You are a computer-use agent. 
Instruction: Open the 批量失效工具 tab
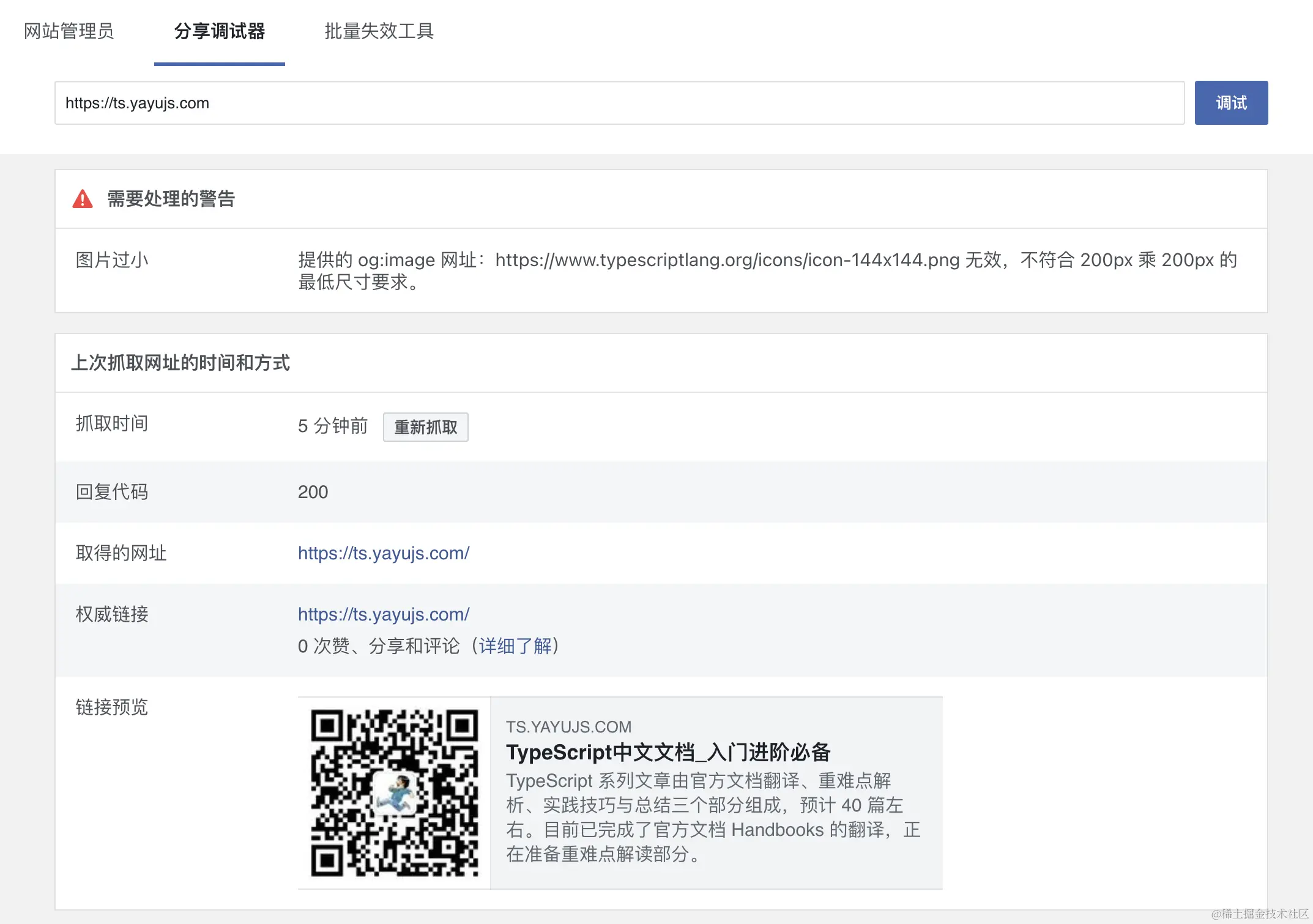coord(379,31)
